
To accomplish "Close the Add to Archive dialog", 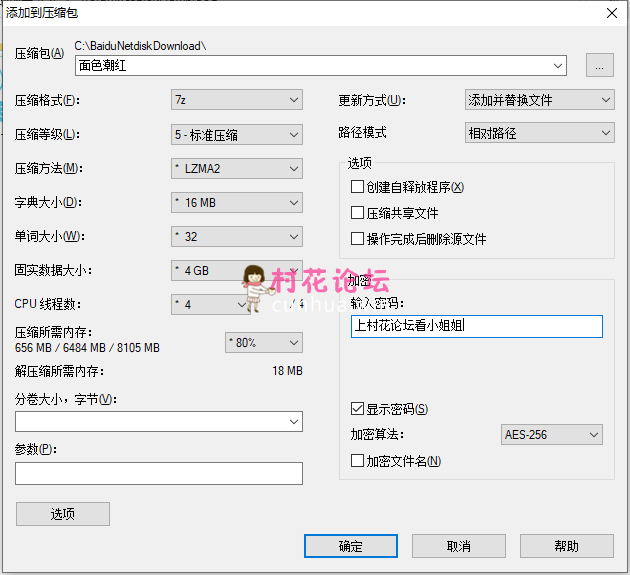I will pos(610,13).
